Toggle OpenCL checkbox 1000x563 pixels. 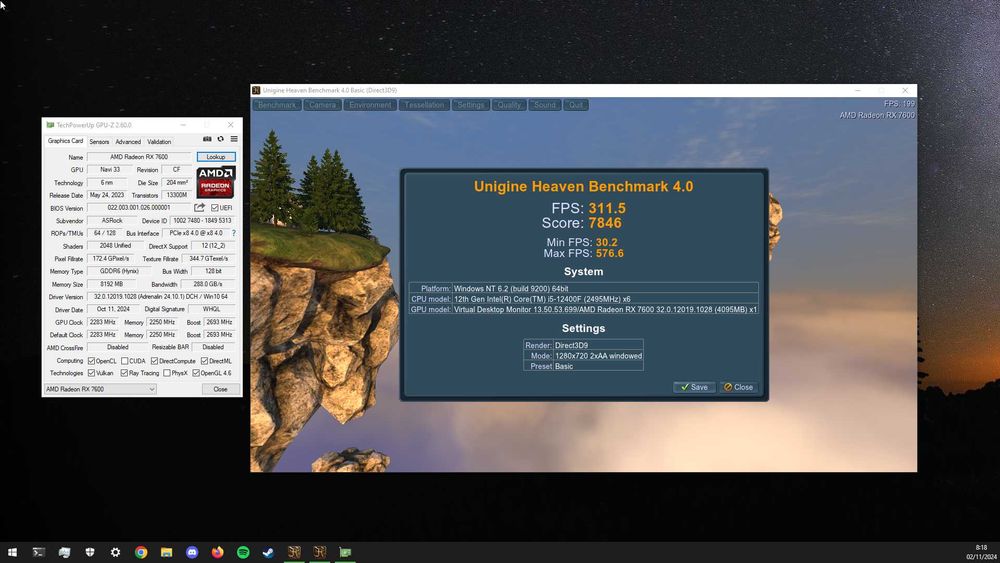pos(91,361)
